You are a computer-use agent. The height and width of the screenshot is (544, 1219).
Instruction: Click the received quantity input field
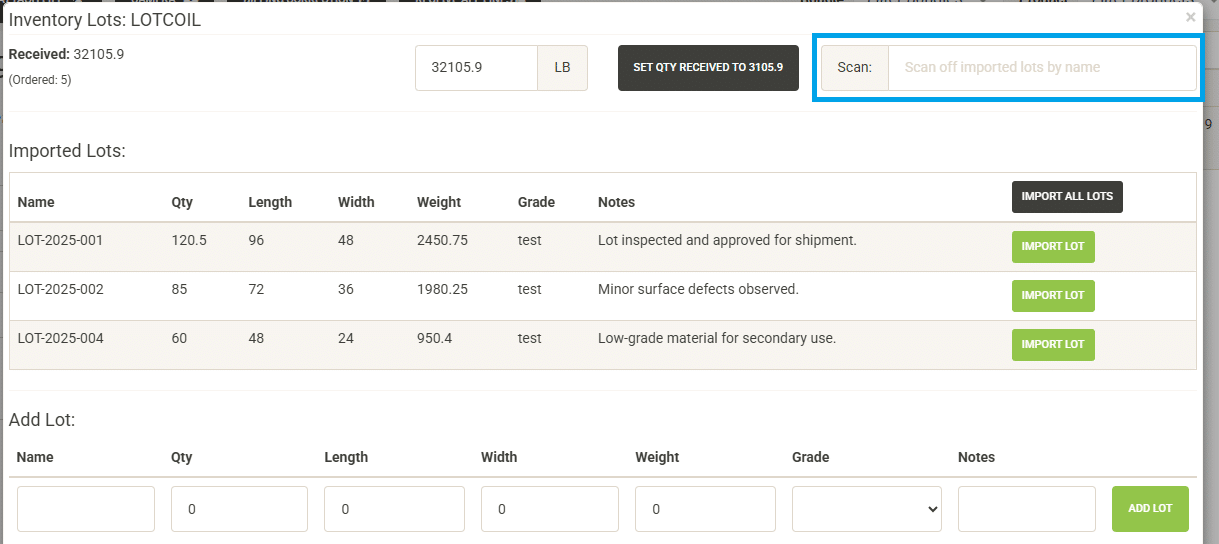click(x=476, y=68)
